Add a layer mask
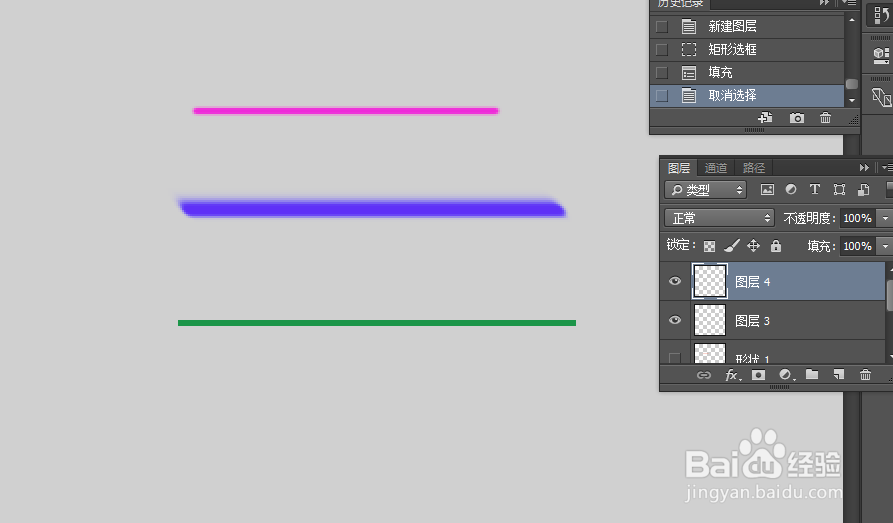Screen dimensions: 893x523 [758, 375]
